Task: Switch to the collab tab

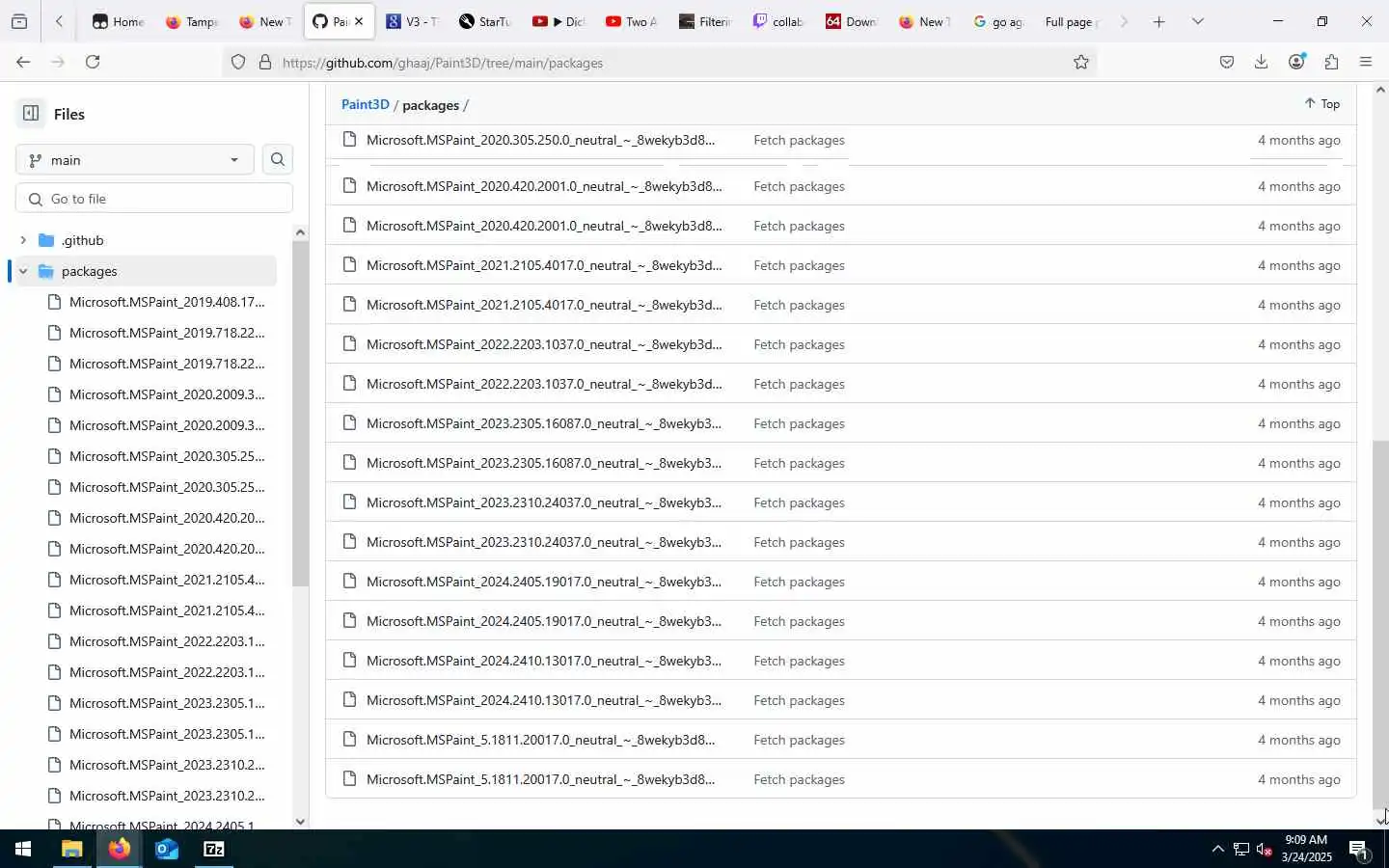Action: pos(776,21)
